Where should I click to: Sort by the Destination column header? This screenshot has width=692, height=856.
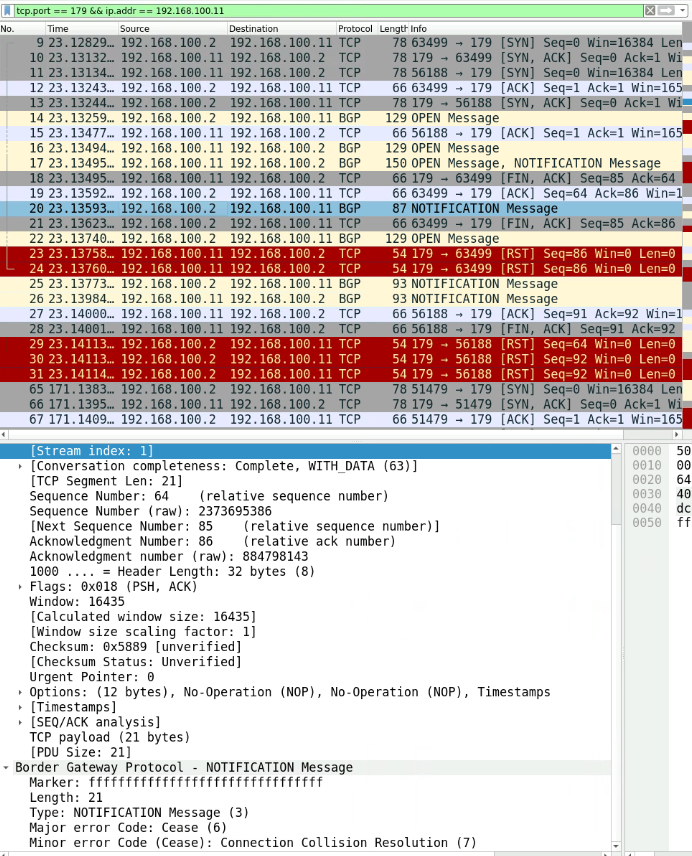coord(281,28)
